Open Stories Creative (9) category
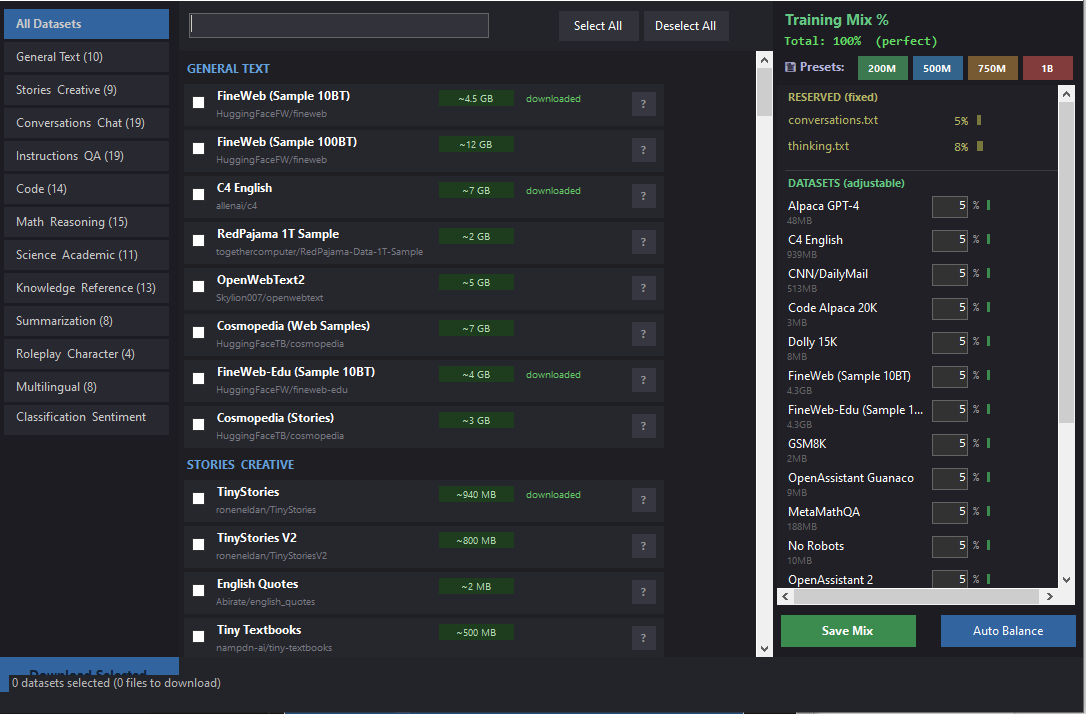 click(87, 90)
